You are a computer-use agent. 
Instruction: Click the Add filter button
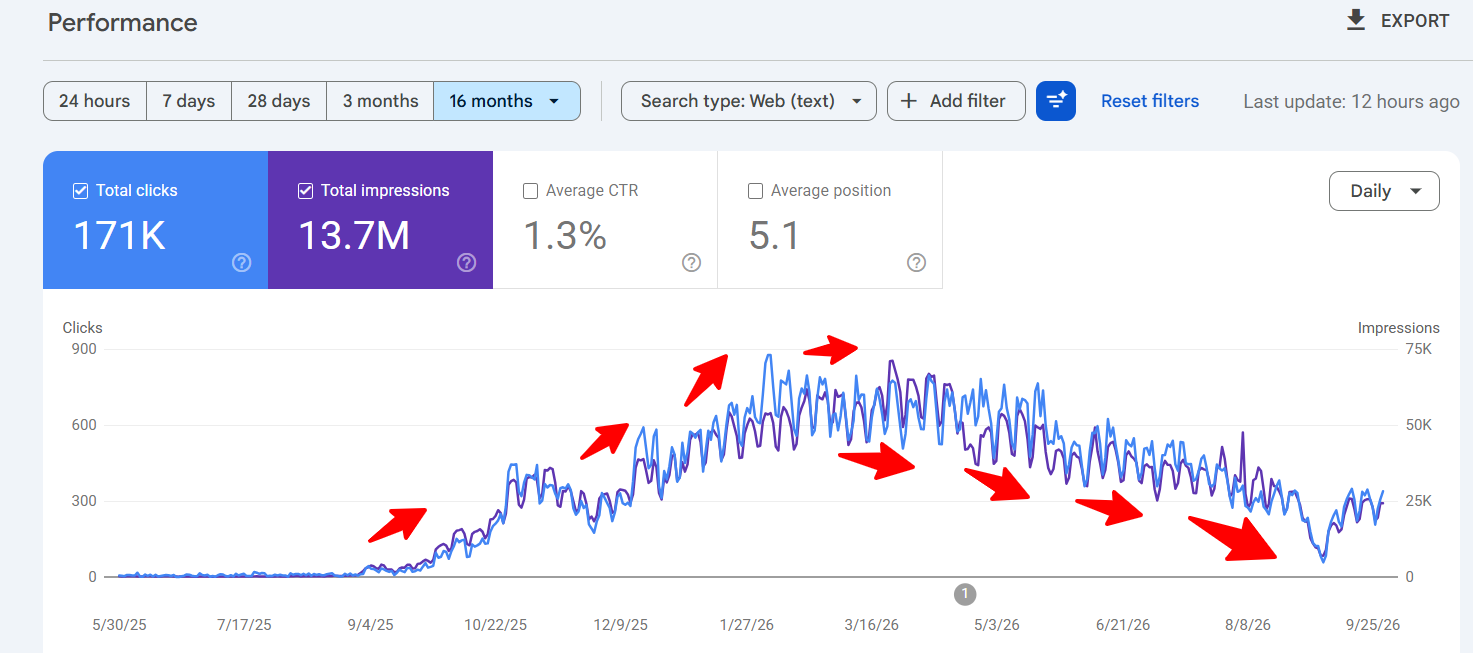click(956, 101)
